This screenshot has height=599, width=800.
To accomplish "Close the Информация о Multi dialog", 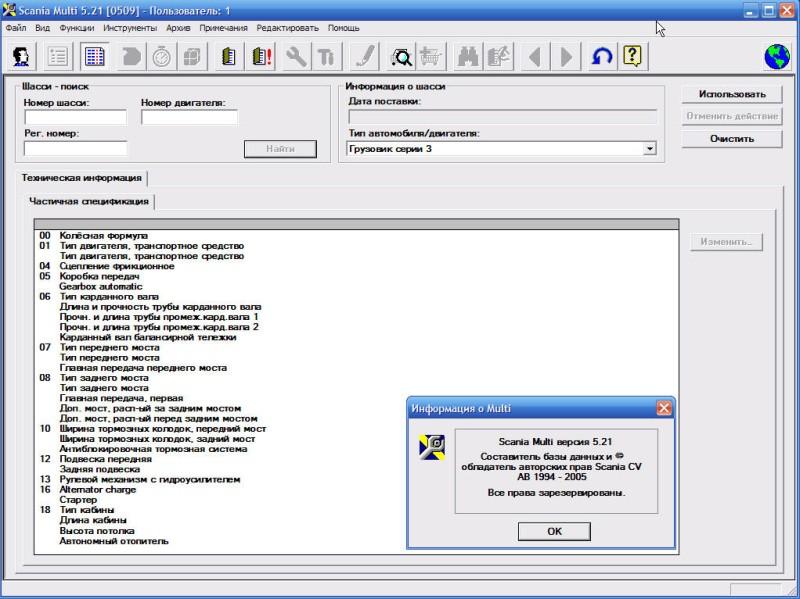I will (x=663, y=408).
